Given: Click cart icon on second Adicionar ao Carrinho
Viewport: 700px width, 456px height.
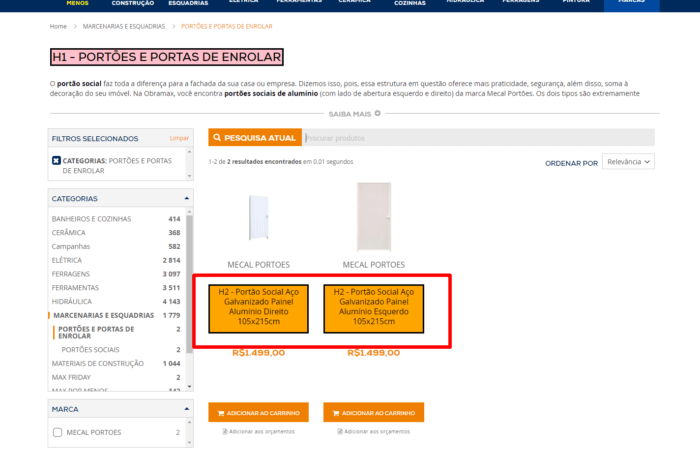Looking at the screenshot, I should click(x=334, y=413).
